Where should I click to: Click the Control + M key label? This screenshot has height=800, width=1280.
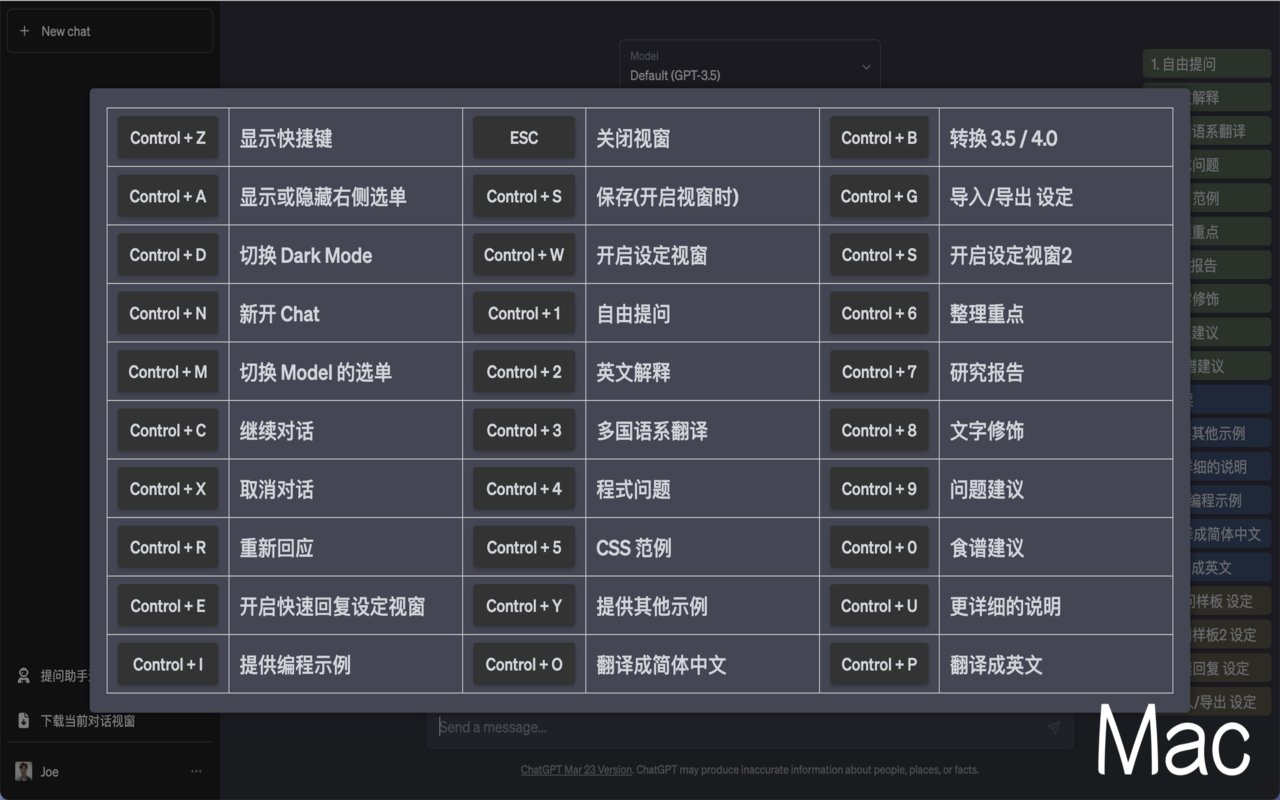pos(168,372)
